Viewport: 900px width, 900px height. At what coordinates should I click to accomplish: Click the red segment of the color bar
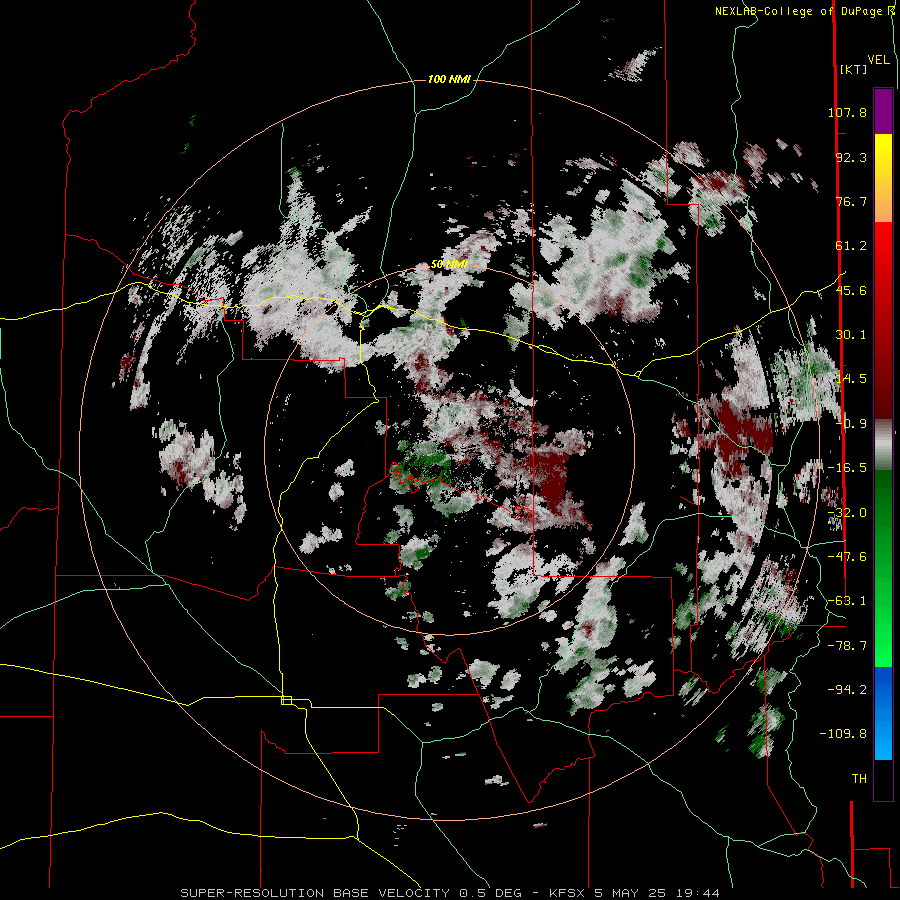tap(883, 320)
